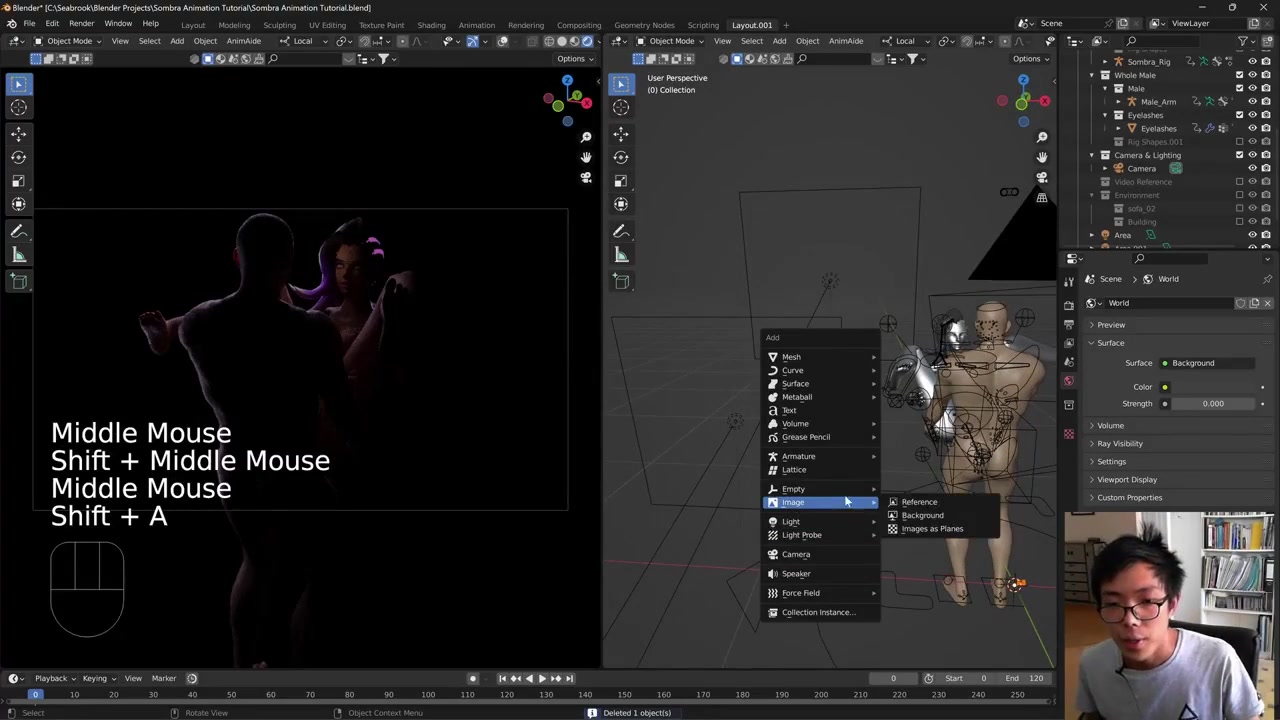Image resolution: width=1280 pixels, height=720 pixels.
Task: Uncheck the Whole Male collection checkbox
Action: point(1240,75)
